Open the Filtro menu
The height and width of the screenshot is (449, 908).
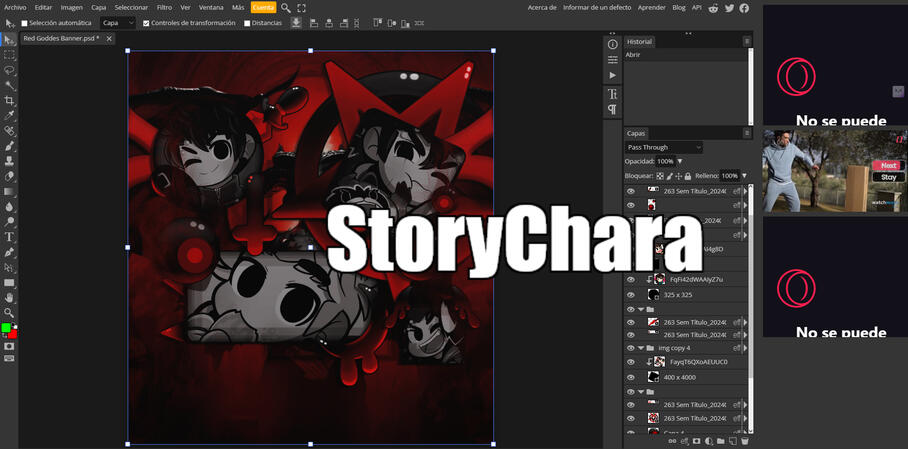click(164, 7)
